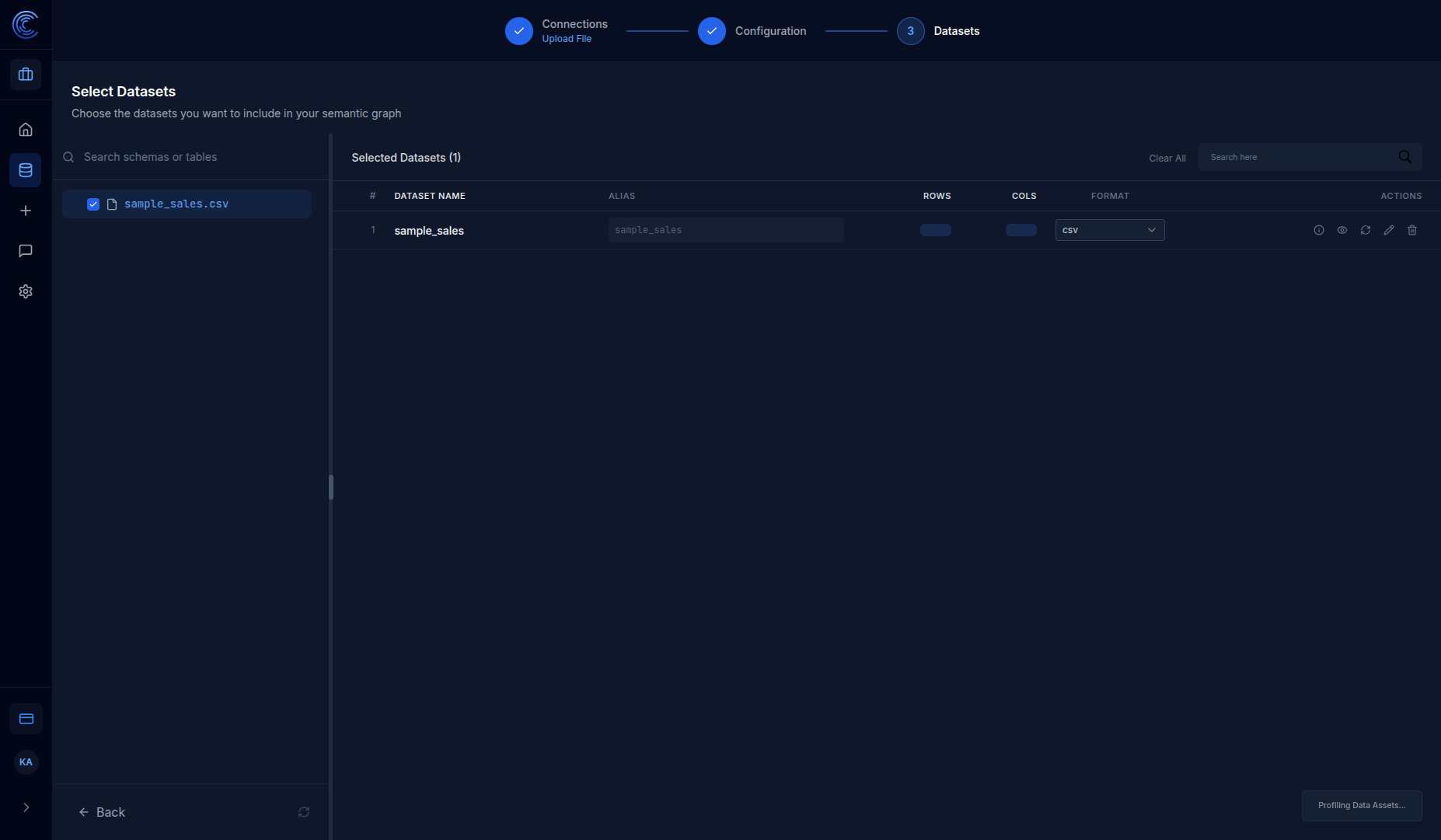Click the DATASET NAME column header

430,196
